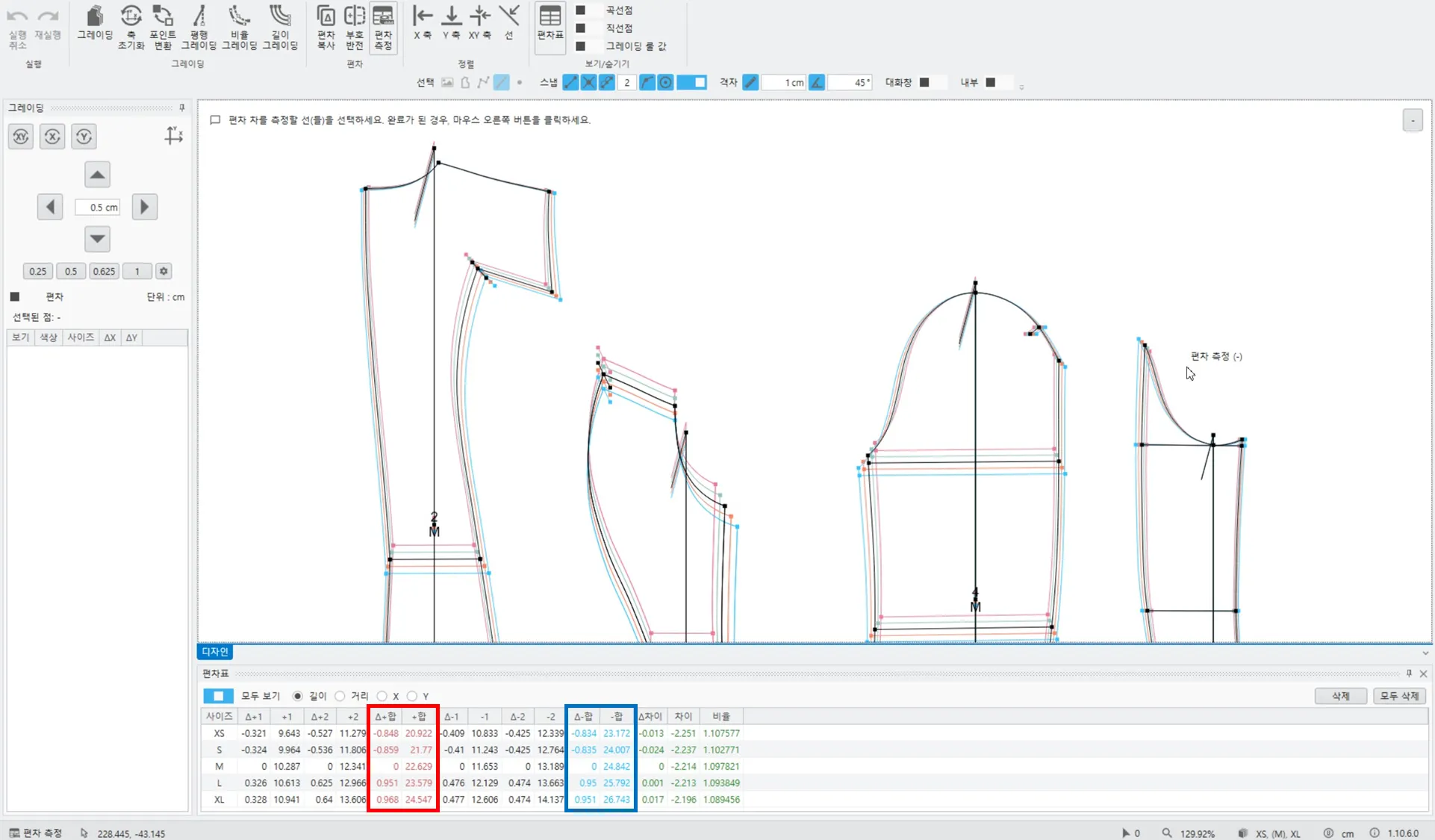Select the 평행 그레이딩 tool
The width and height of the screenshot is (1435, 840).
199,24
